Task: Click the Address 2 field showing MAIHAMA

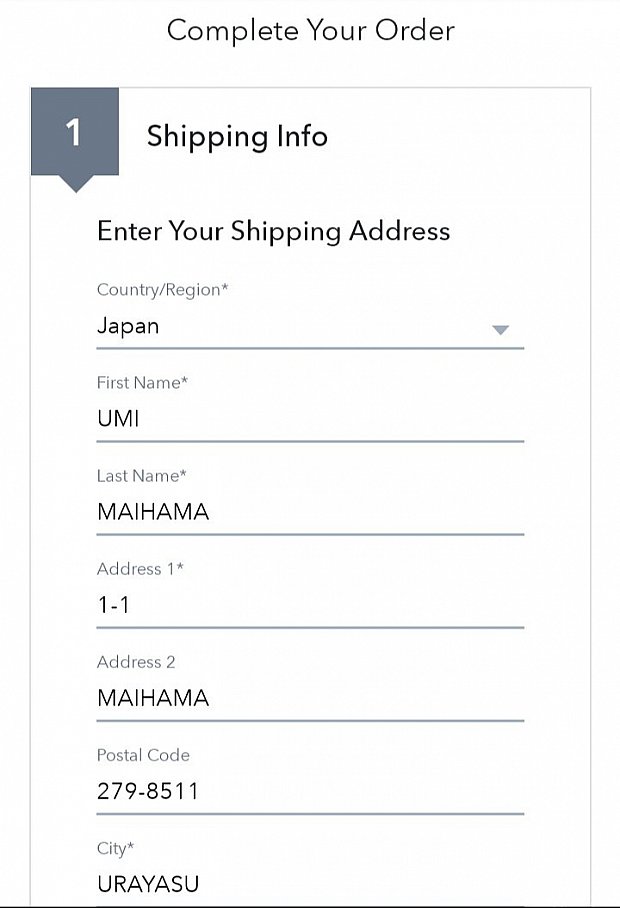Action: tap(310, 698)
